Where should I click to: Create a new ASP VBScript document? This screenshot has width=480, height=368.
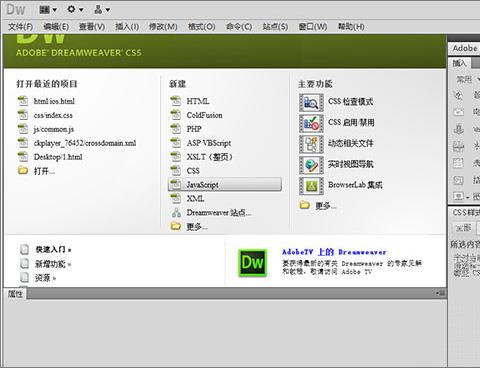coord(209,143)
